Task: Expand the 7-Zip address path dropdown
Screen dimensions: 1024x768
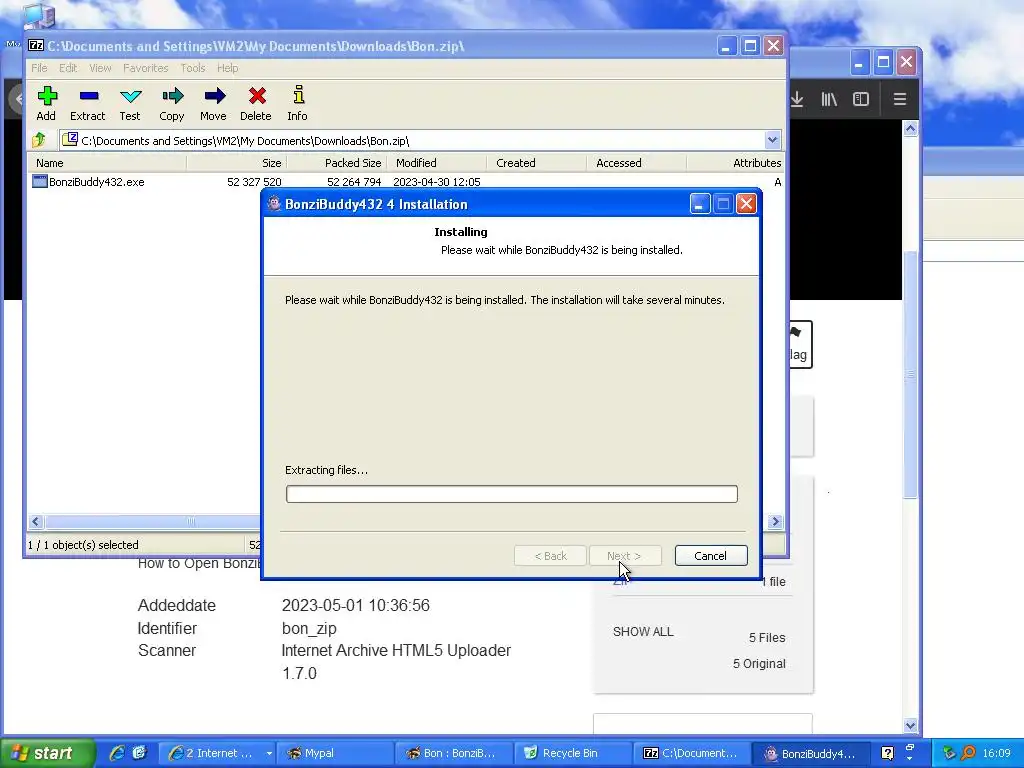Action: click(773, 140)
